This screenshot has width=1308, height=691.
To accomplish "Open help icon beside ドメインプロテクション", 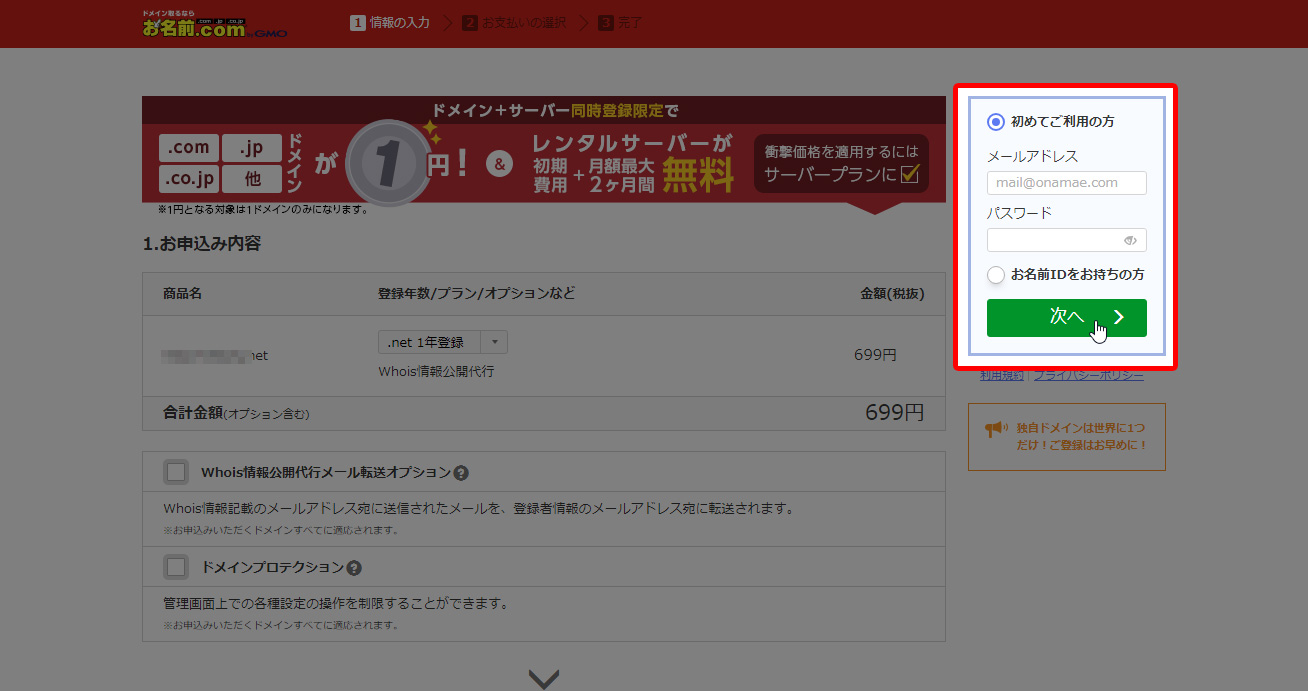I will 354,568.
